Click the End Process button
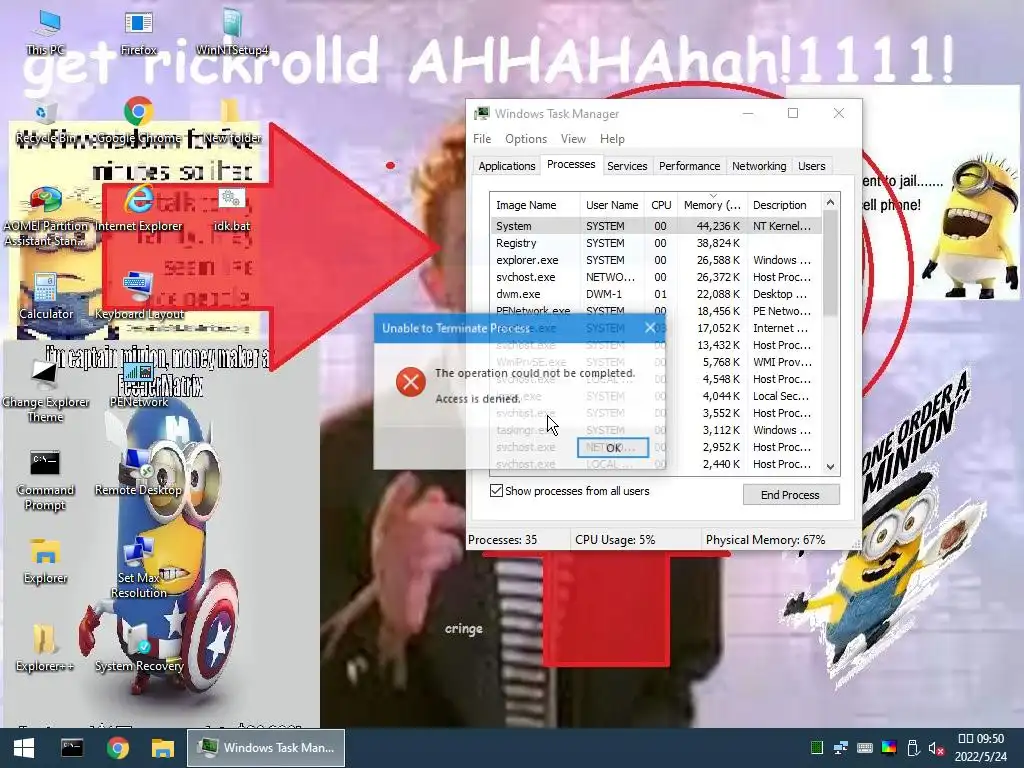Image resolution: width=1024 pixels, height=768 pixels. pyautogui.click(x=790, y=494)
